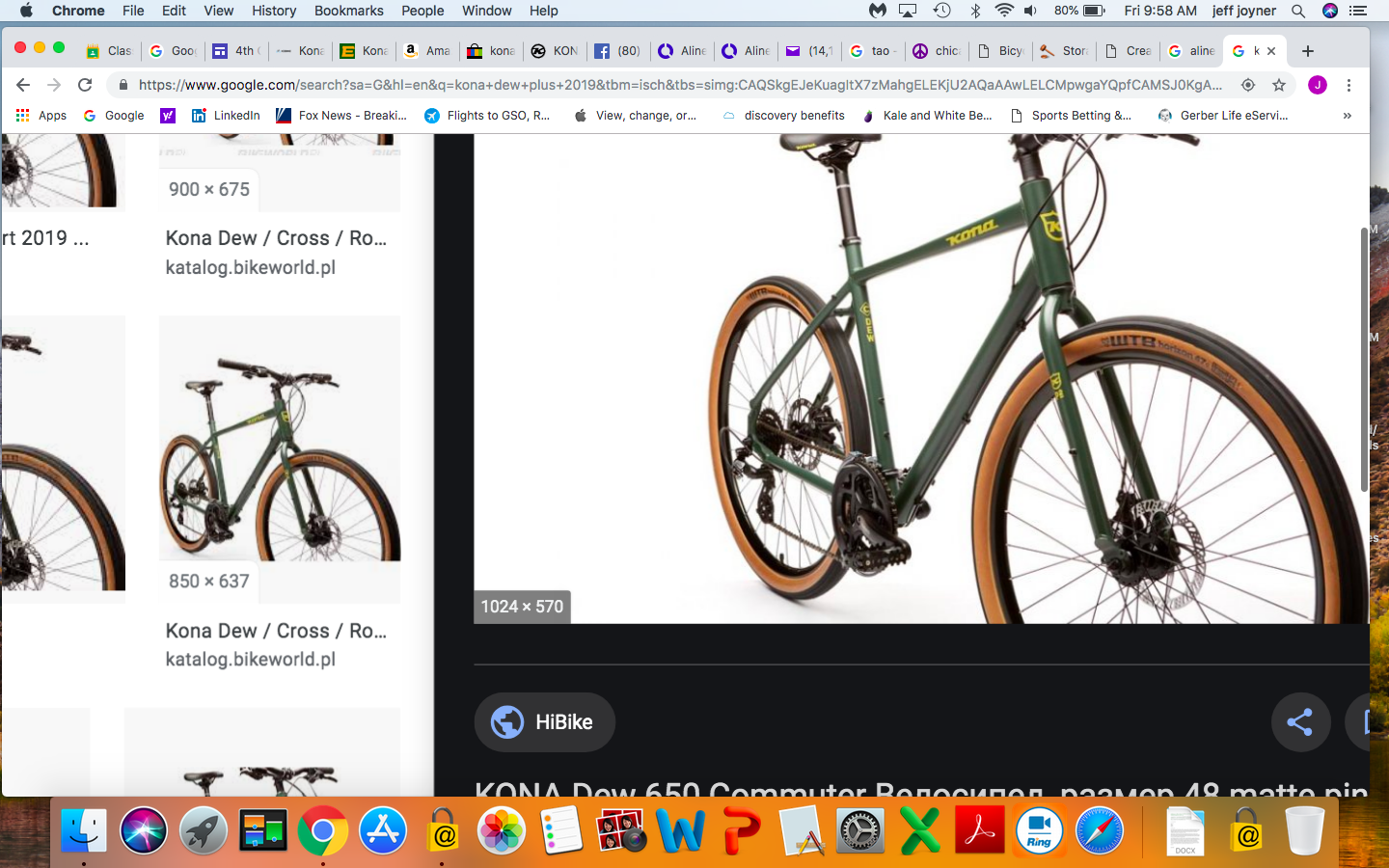Image resolution: width=1389 pixels, height=868 pixels.
Task: Open the Trash in the Dock
Action: [x=1304, y=830]
